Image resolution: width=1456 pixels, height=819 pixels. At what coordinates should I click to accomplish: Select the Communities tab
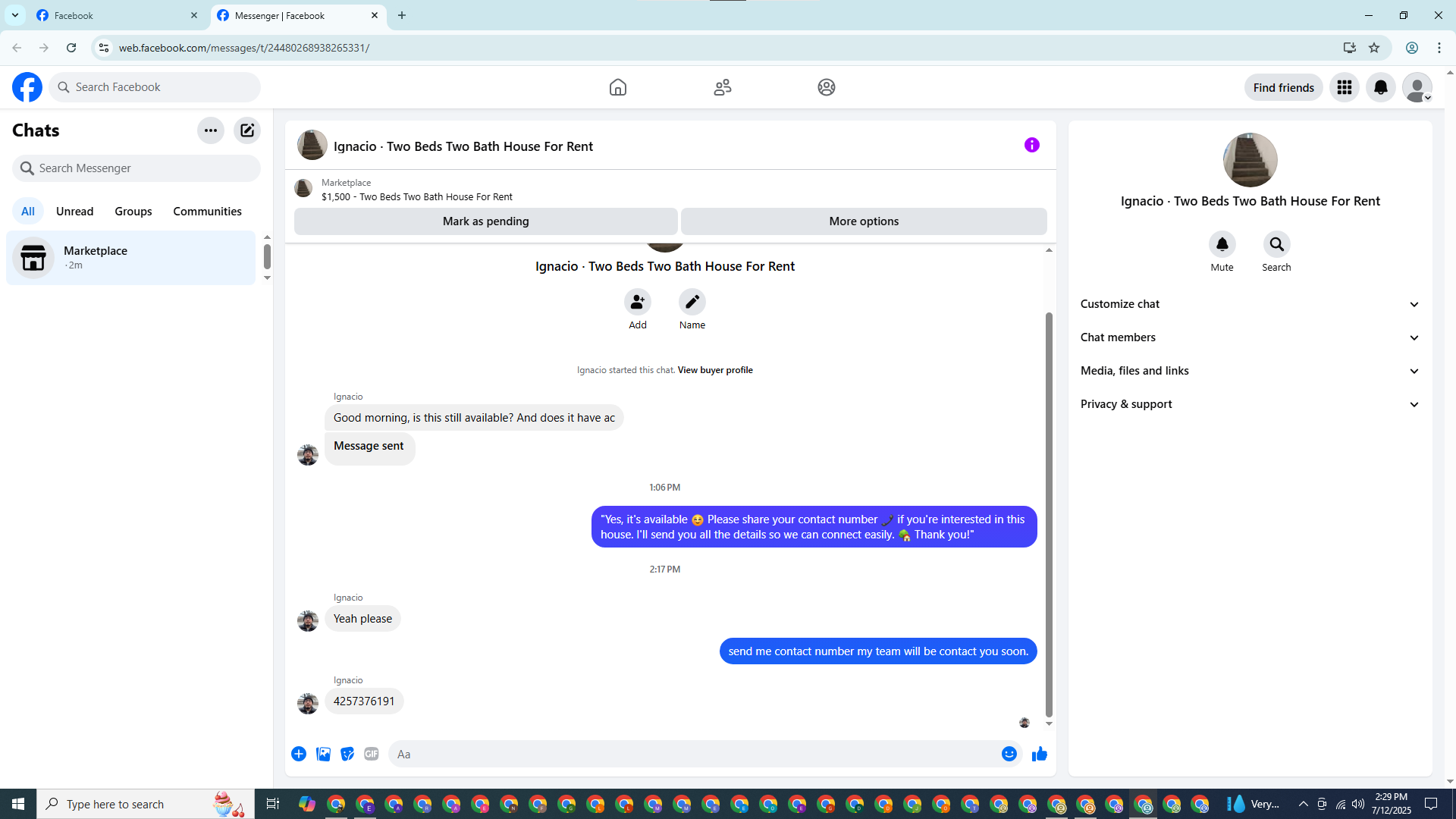tap(207, 212)
